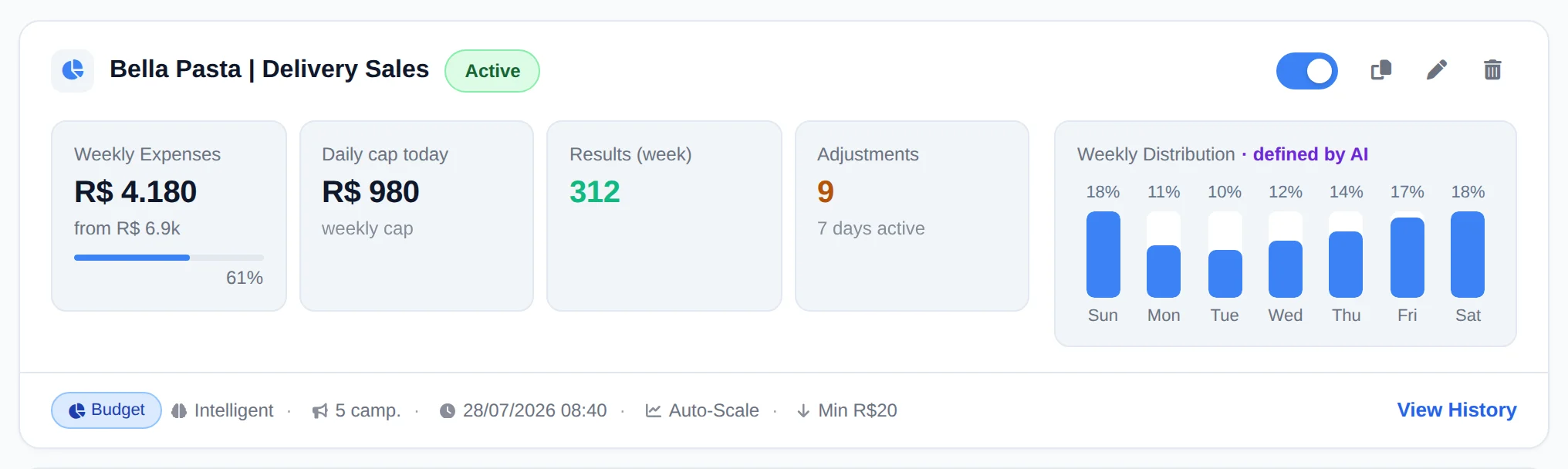This screenshot has height=469, width=1568.
Task: Click the down arrow icon beside Min R$20
Action: pos(803,411)
